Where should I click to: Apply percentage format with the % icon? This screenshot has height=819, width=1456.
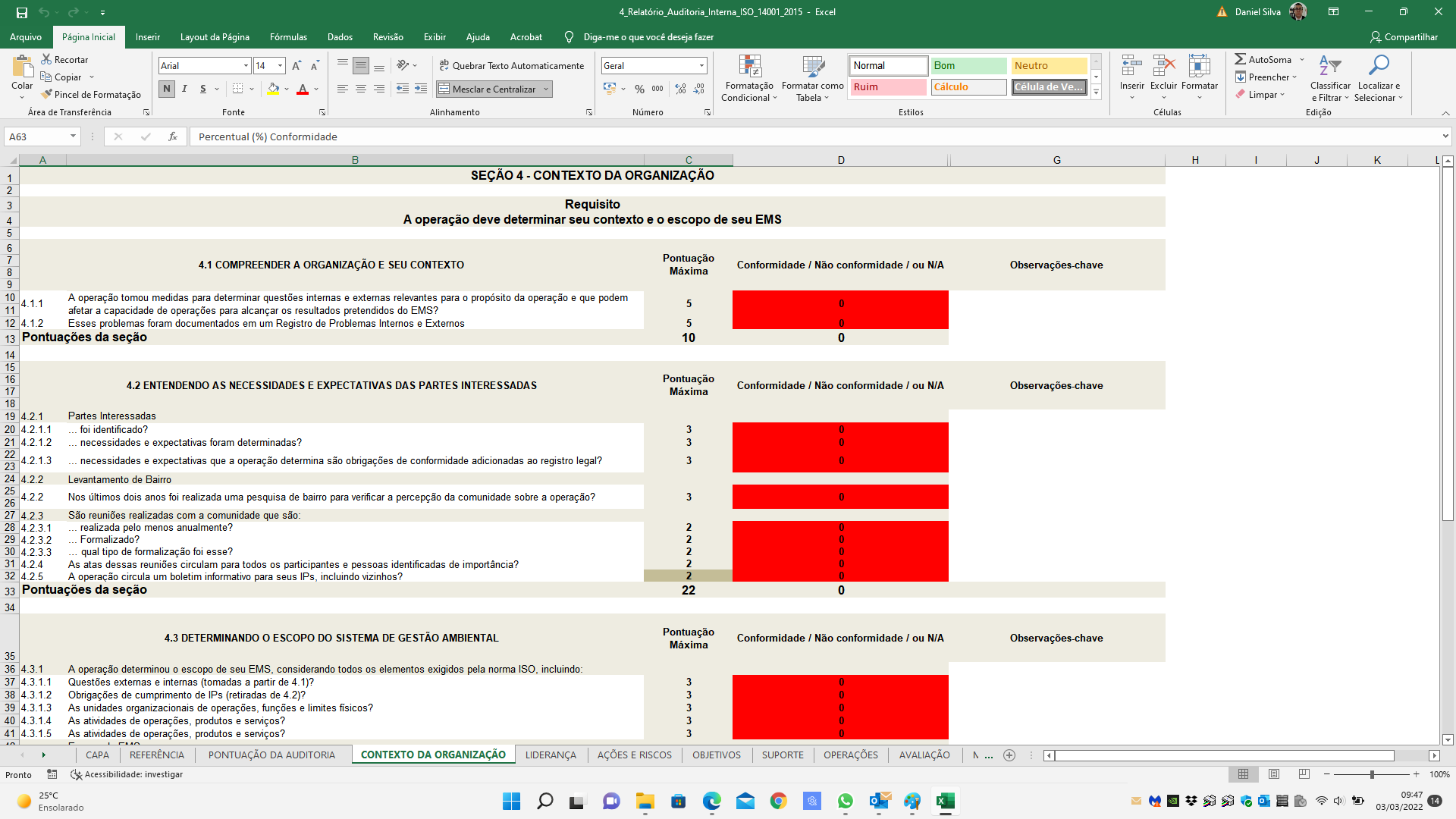tap(639, 89)
